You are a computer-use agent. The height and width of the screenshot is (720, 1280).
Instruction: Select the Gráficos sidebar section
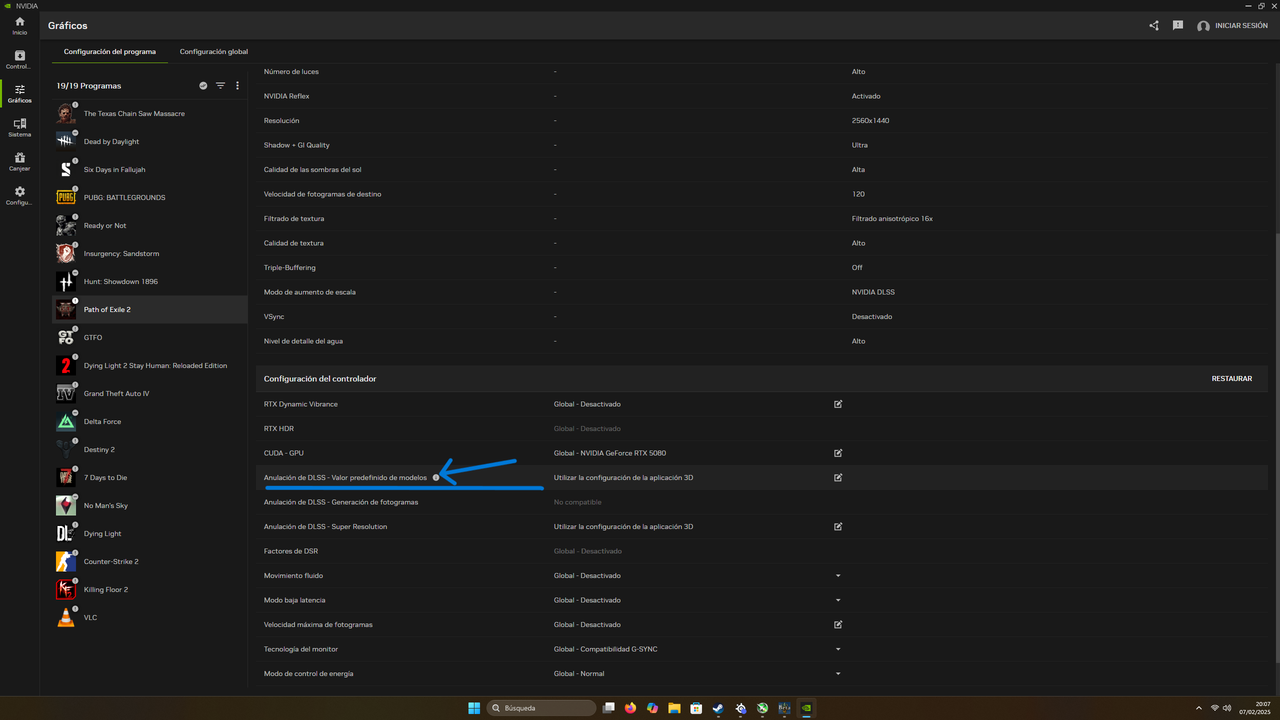[20, 94]
